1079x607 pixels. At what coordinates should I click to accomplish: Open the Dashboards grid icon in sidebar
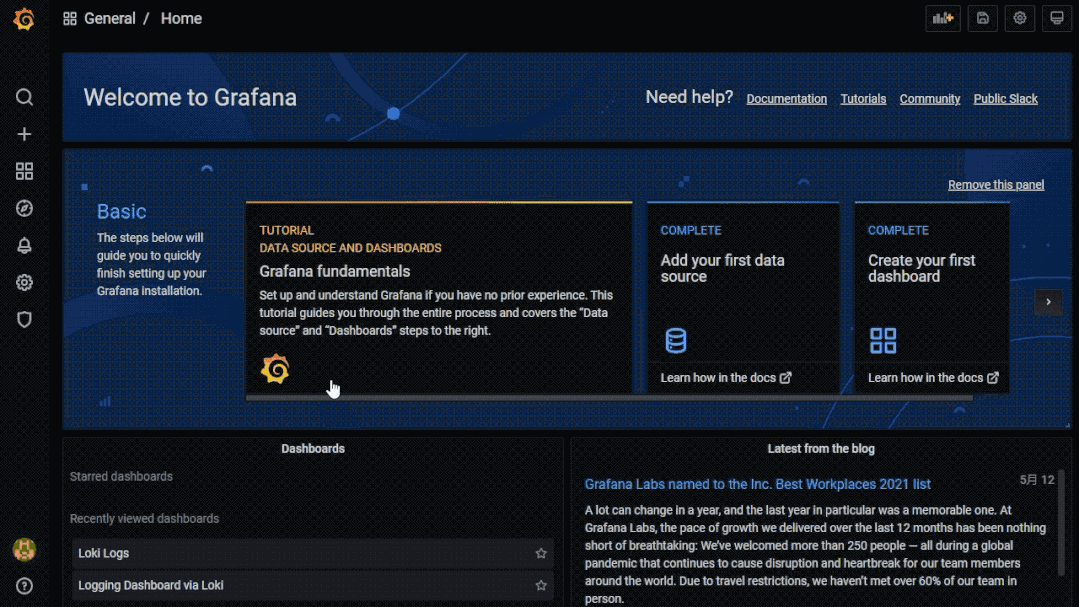coord(24,171)
